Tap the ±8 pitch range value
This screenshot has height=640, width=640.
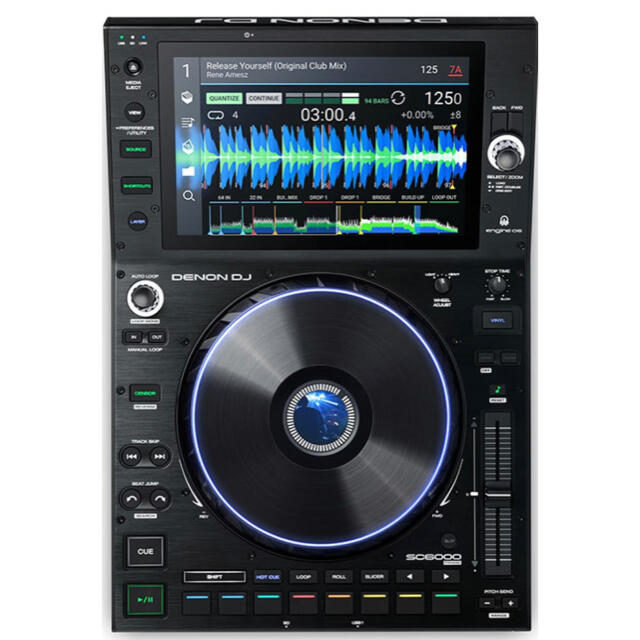tap(456, 115)
